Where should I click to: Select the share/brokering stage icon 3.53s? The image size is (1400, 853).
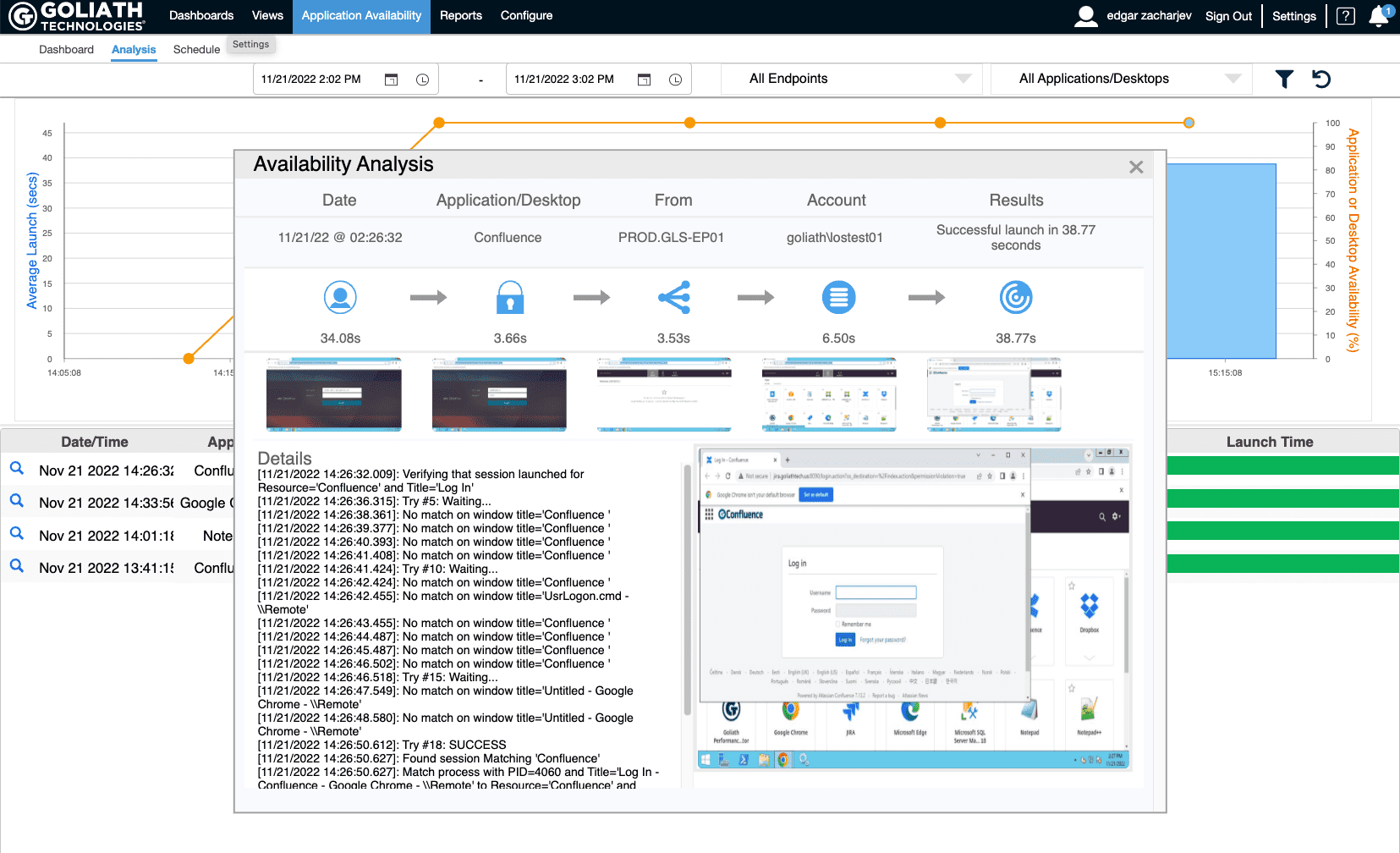674,297
